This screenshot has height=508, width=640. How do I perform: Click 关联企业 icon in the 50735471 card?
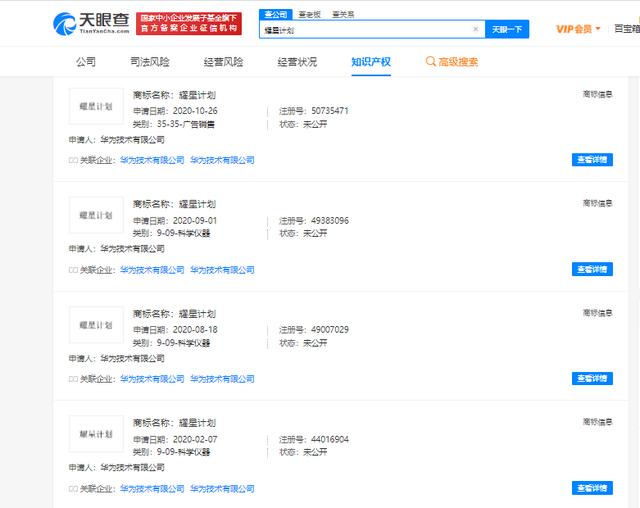coord(73,160)
